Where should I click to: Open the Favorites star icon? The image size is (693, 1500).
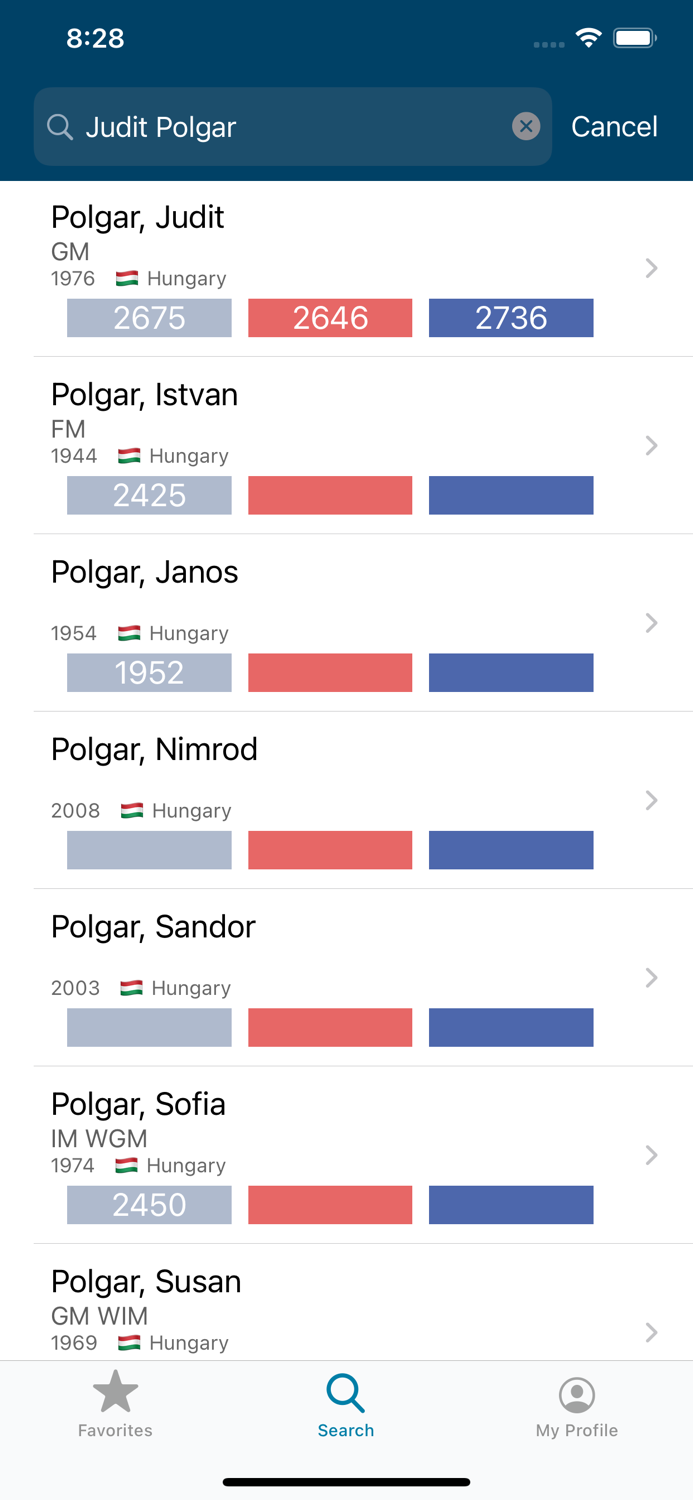point(115,1388)
